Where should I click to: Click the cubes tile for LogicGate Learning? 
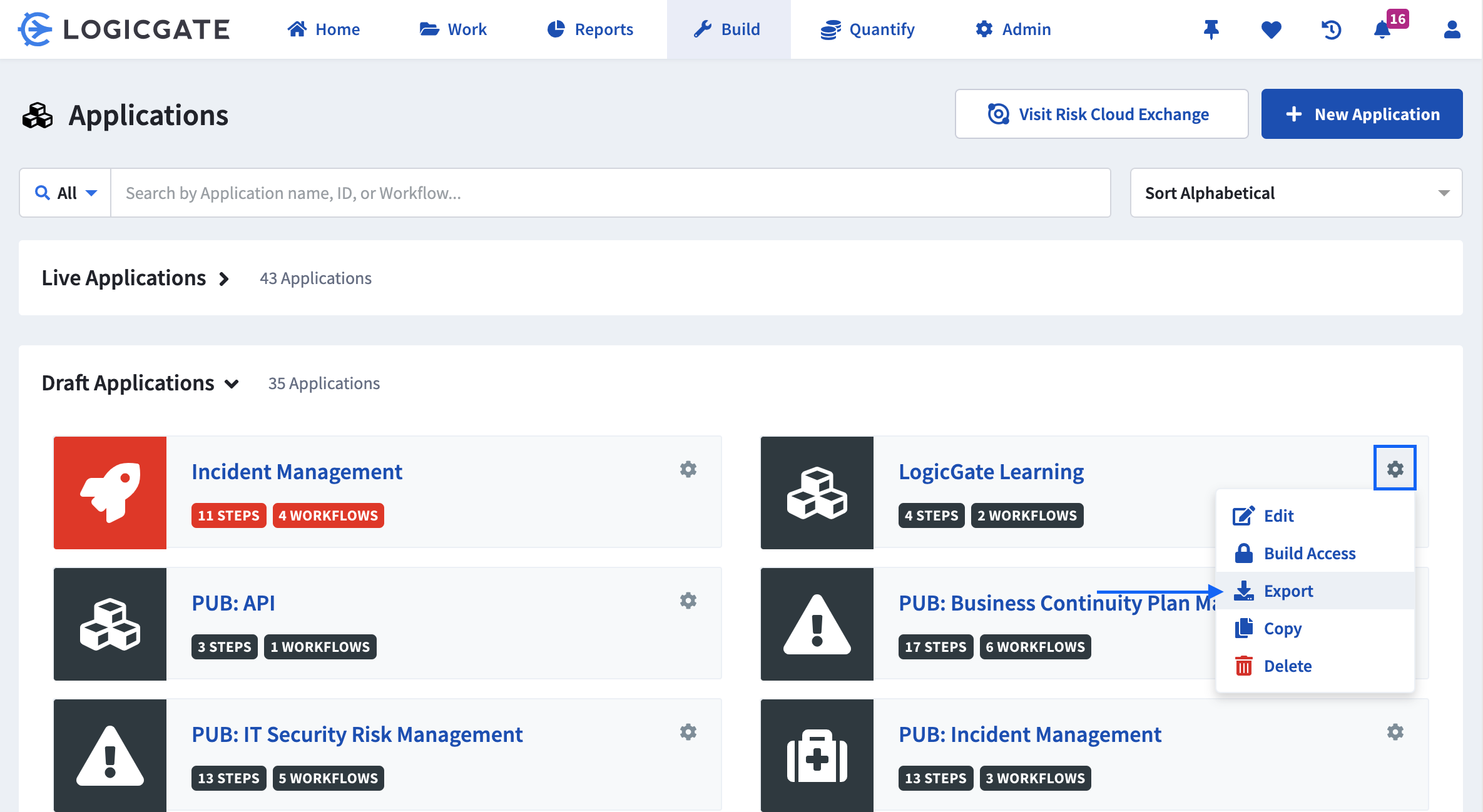pyautogui.click(x=817, y=493)
